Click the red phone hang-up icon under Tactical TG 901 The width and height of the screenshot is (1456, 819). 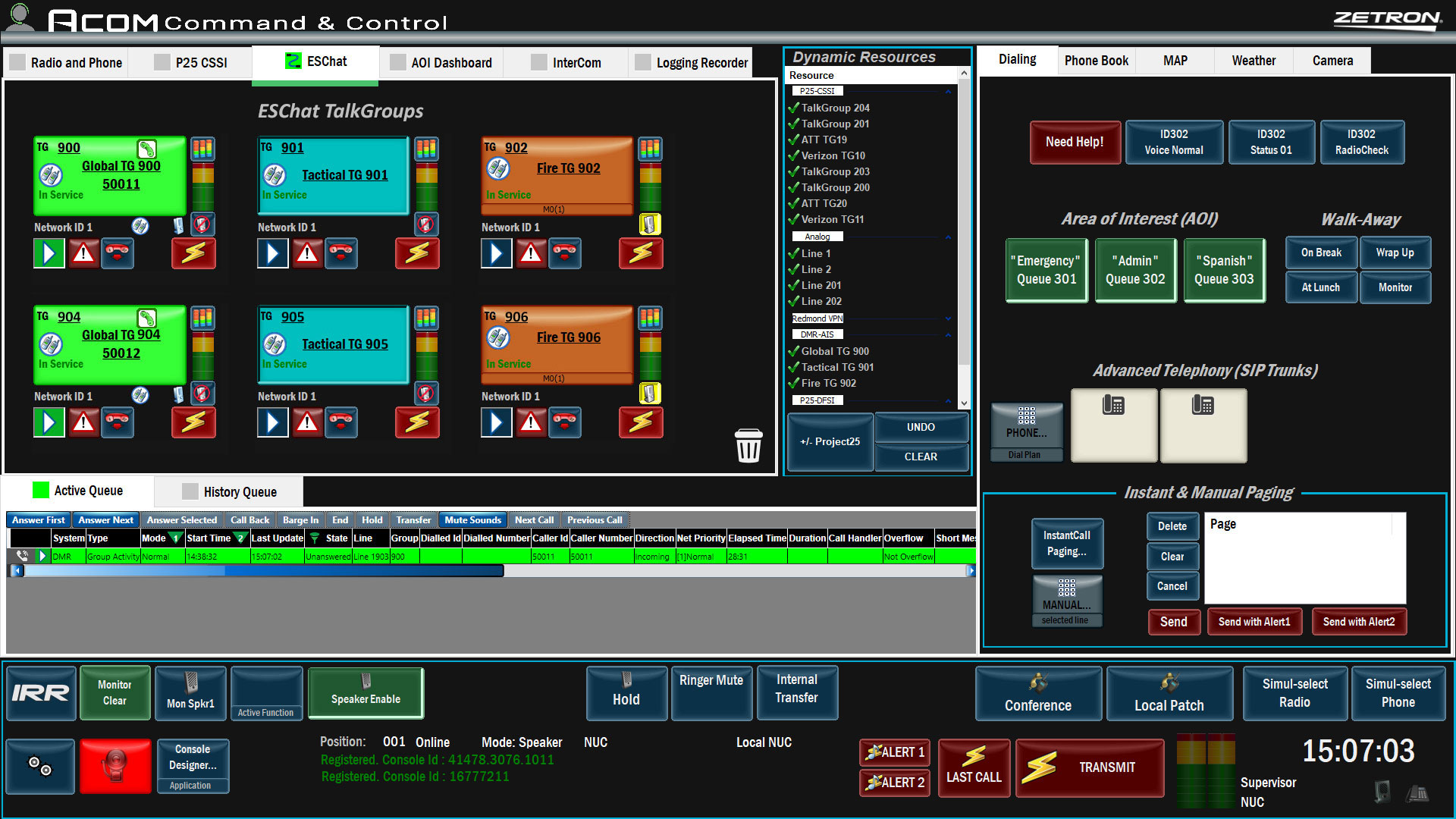click(x=341, y=253)
